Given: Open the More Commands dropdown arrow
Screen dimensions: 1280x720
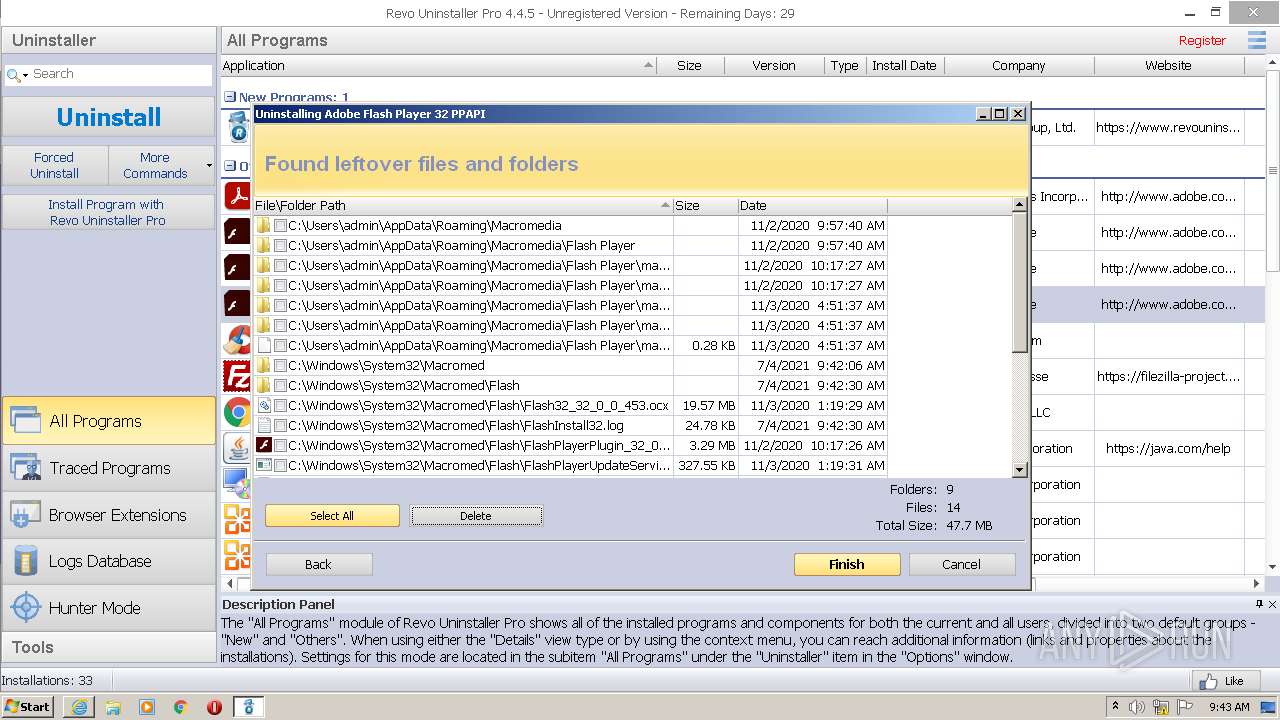Looking at the screenshot, I should coord(209,165).
